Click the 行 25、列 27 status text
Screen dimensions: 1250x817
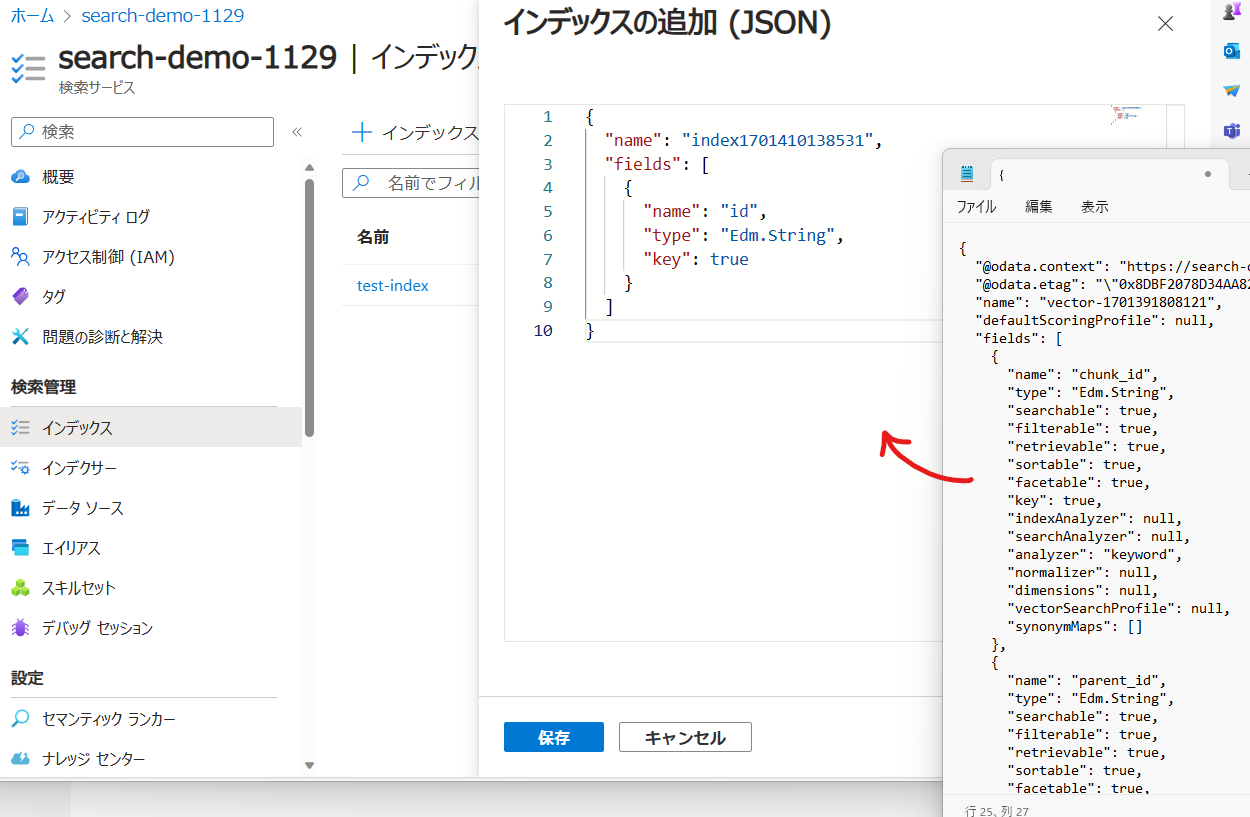(996, 810)
